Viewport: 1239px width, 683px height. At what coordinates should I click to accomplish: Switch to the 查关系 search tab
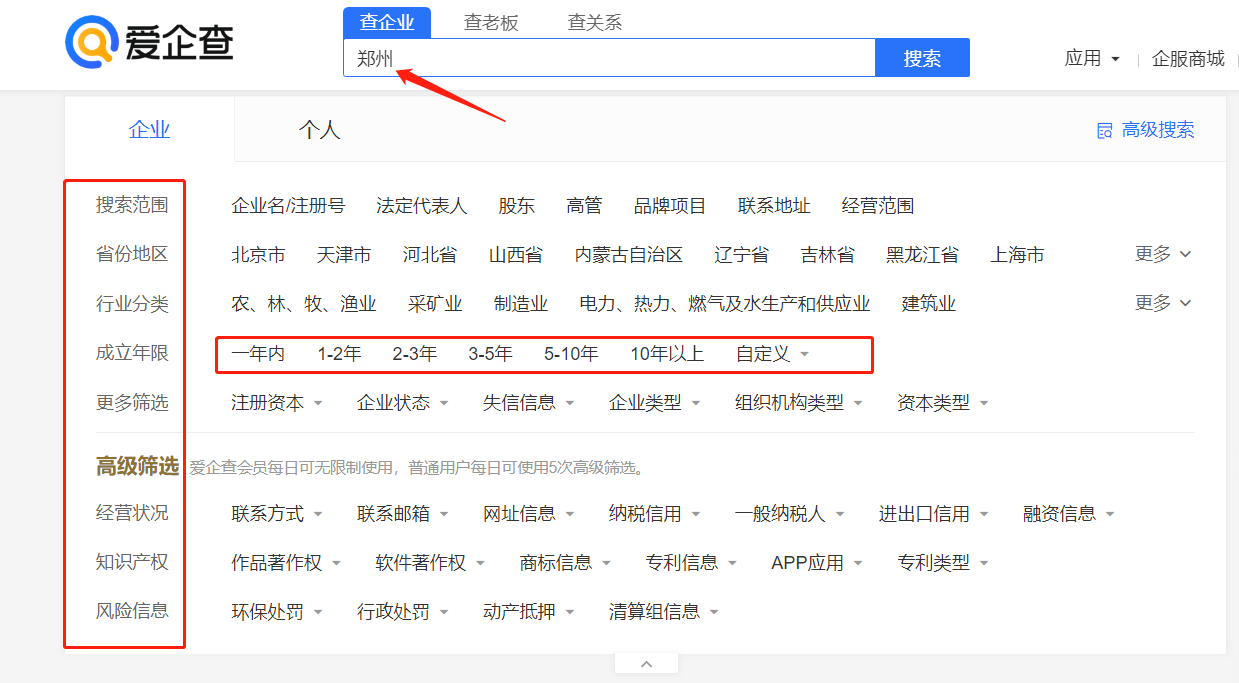click(x=594, y=22)
